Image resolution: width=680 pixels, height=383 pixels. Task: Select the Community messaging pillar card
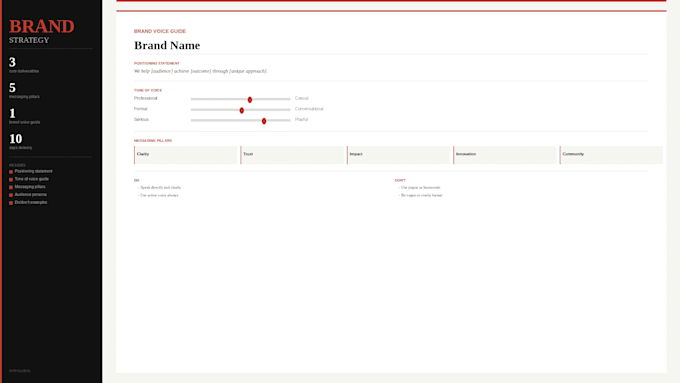pyautogui.click(x=611, y=155)
